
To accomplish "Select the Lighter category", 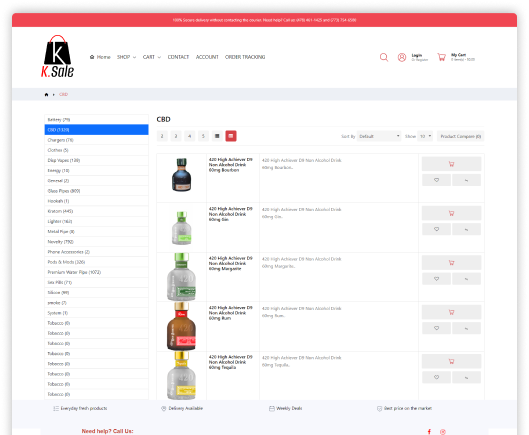I will click(x=96, y=221).
